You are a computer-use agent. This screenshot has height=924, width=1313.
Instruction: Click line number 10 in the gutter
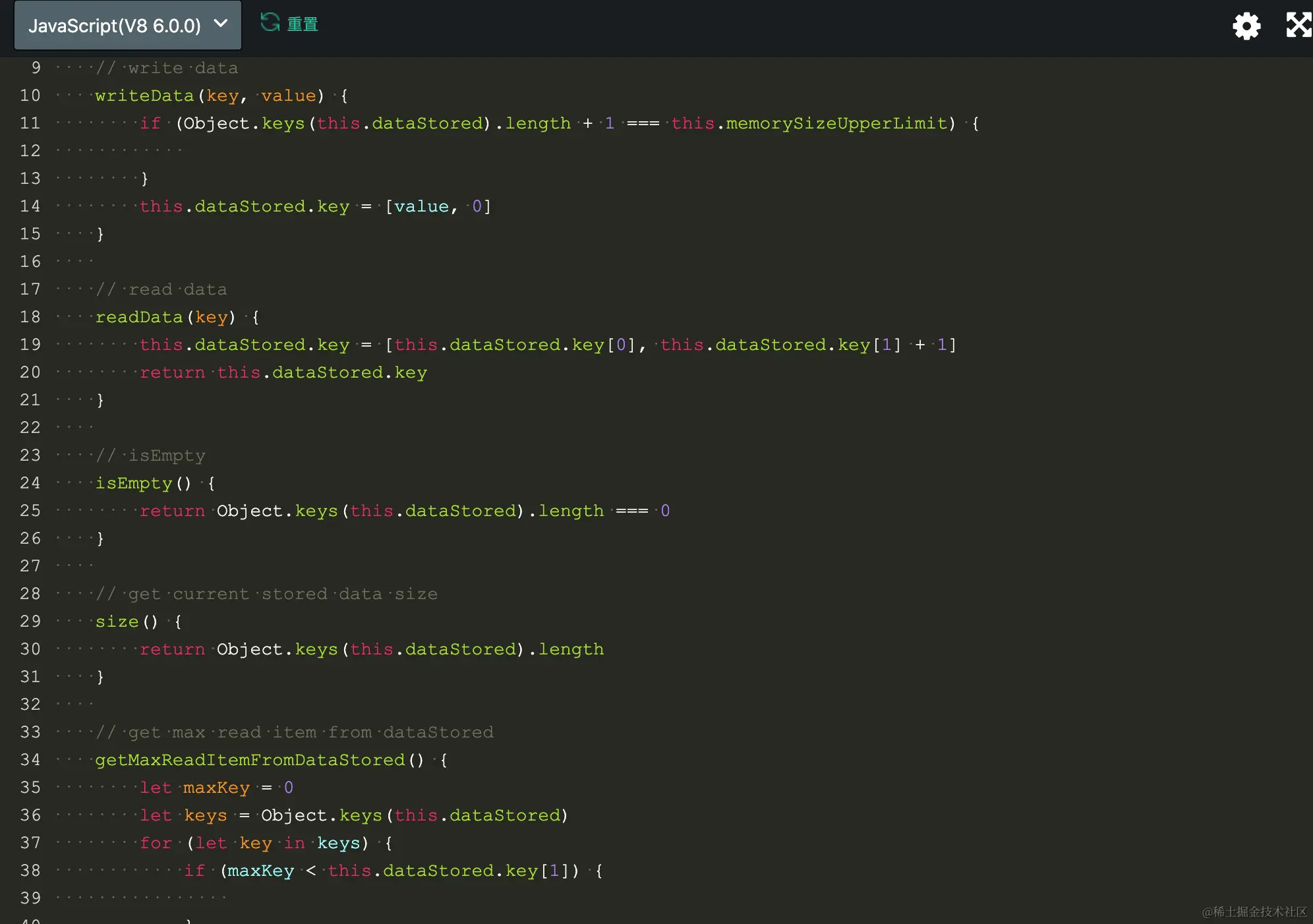click(x=30, y=96)
